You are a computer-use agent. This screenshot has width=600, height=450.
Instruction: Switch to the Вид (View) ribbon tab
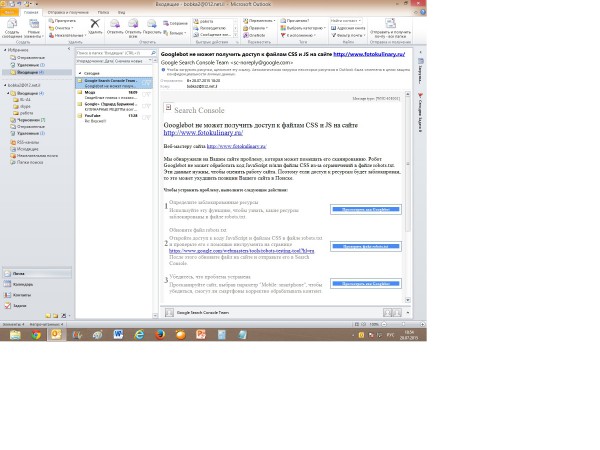(x=121, y=12)
